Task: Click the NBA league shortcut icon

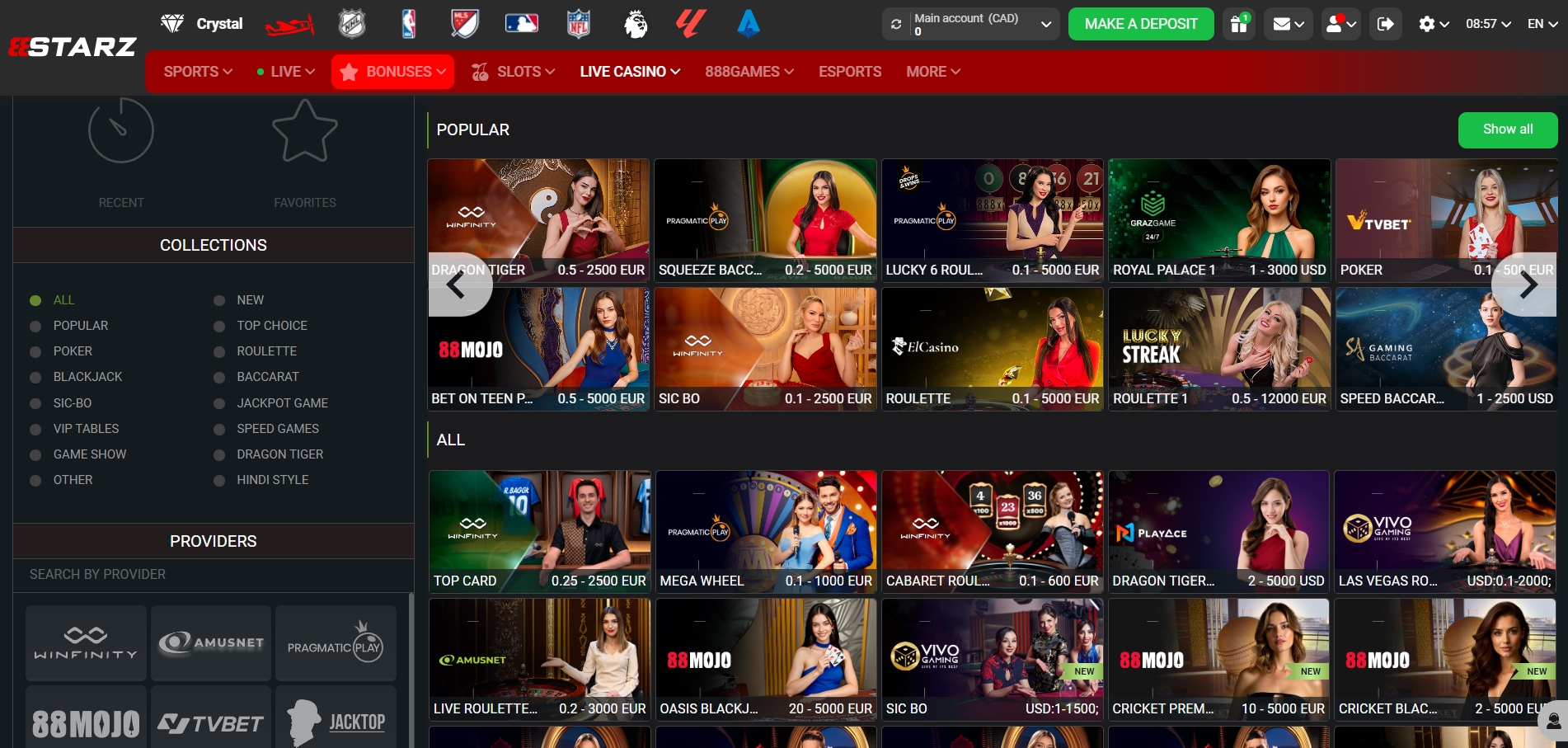Action: pos(408,24)
